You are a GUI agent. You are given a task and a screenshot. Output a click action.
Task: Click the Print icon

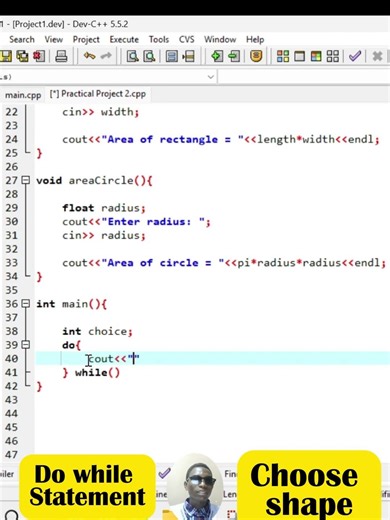pyautogui.click(x=61, y=56)
